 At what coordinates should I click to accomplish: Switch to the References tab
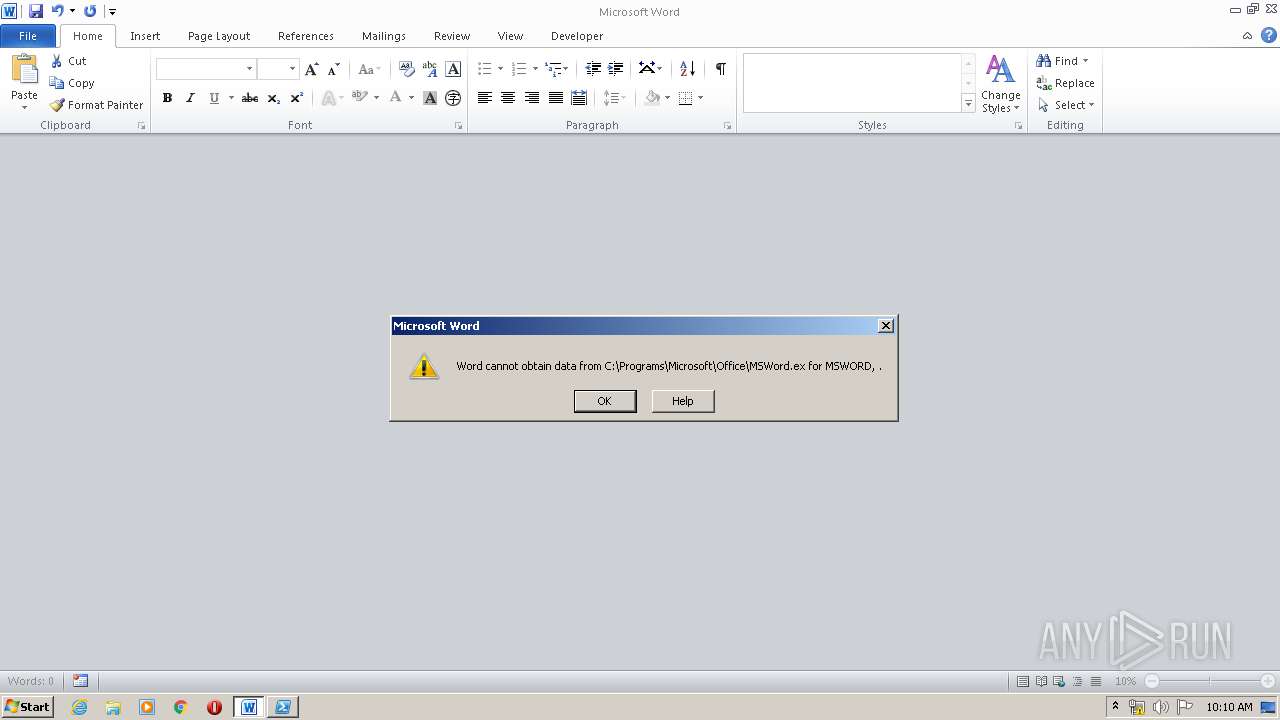coord(306,36)
